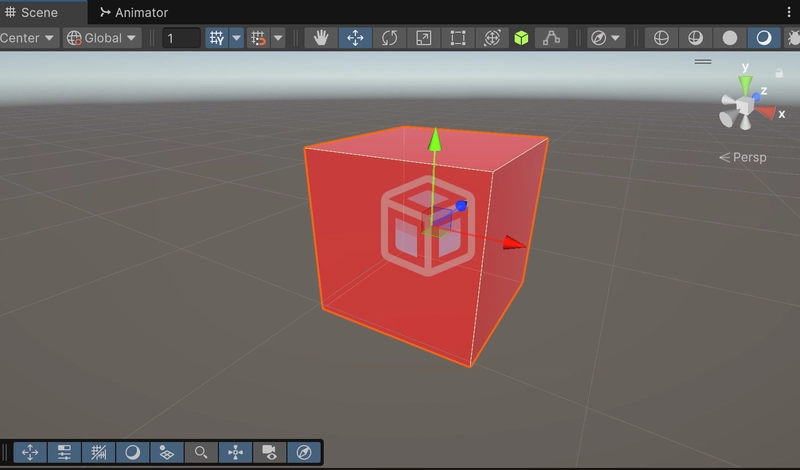Open the Center pivot mode dropdown

(x=28, y=38)
